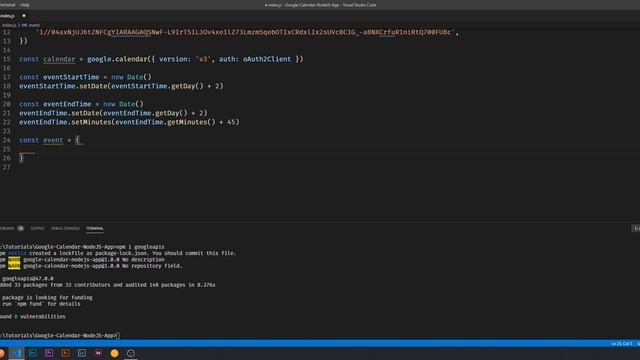The width and height of the screenshot is (640, 360).
Task: Switch to the Output panel tab
Action: tap(37, 229)
